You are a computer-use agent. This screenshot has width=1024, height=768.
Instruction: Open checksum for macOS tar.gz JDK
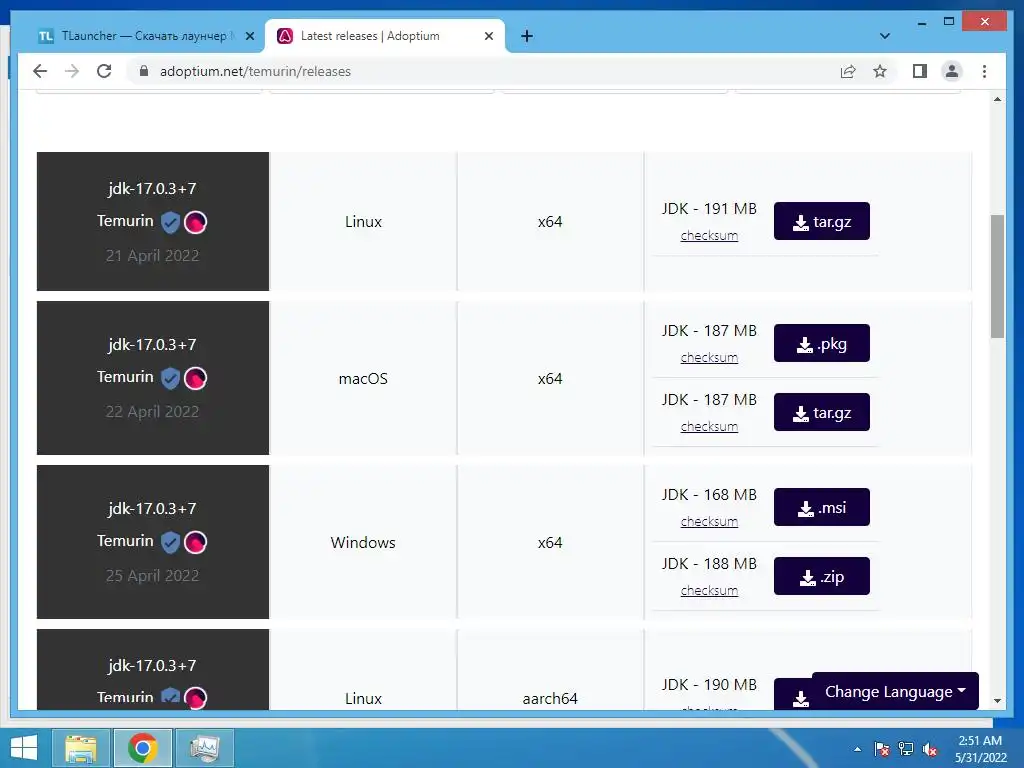709,426
